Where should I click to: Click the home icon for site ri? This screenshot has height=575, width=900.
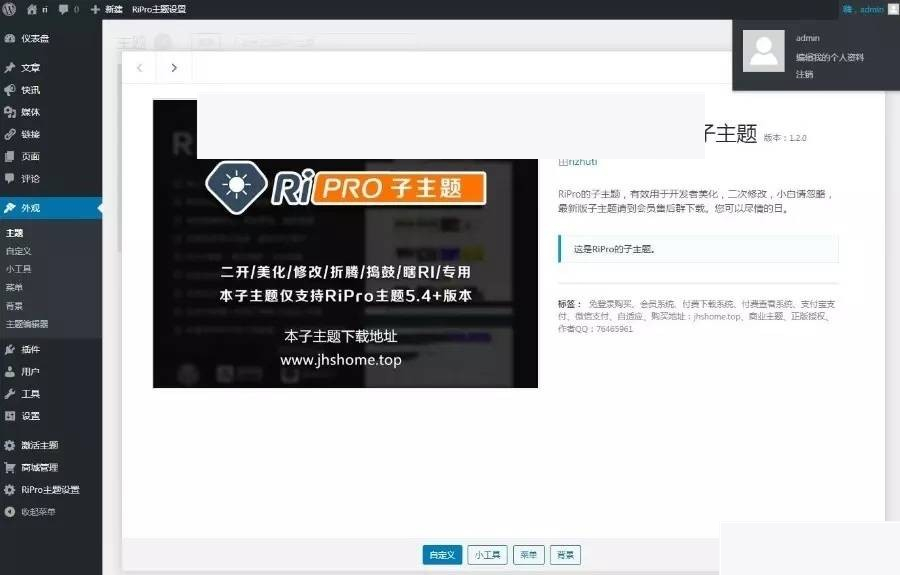click(x=32, y=9)
